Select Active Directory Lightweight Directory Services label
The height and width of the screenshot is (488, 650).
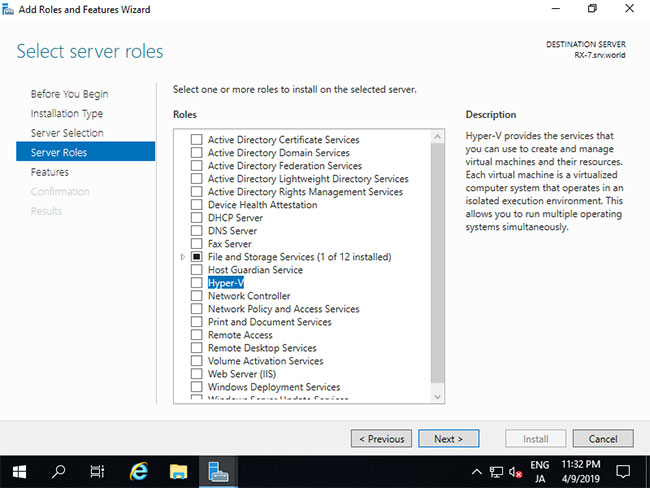(x=308, y=179)
